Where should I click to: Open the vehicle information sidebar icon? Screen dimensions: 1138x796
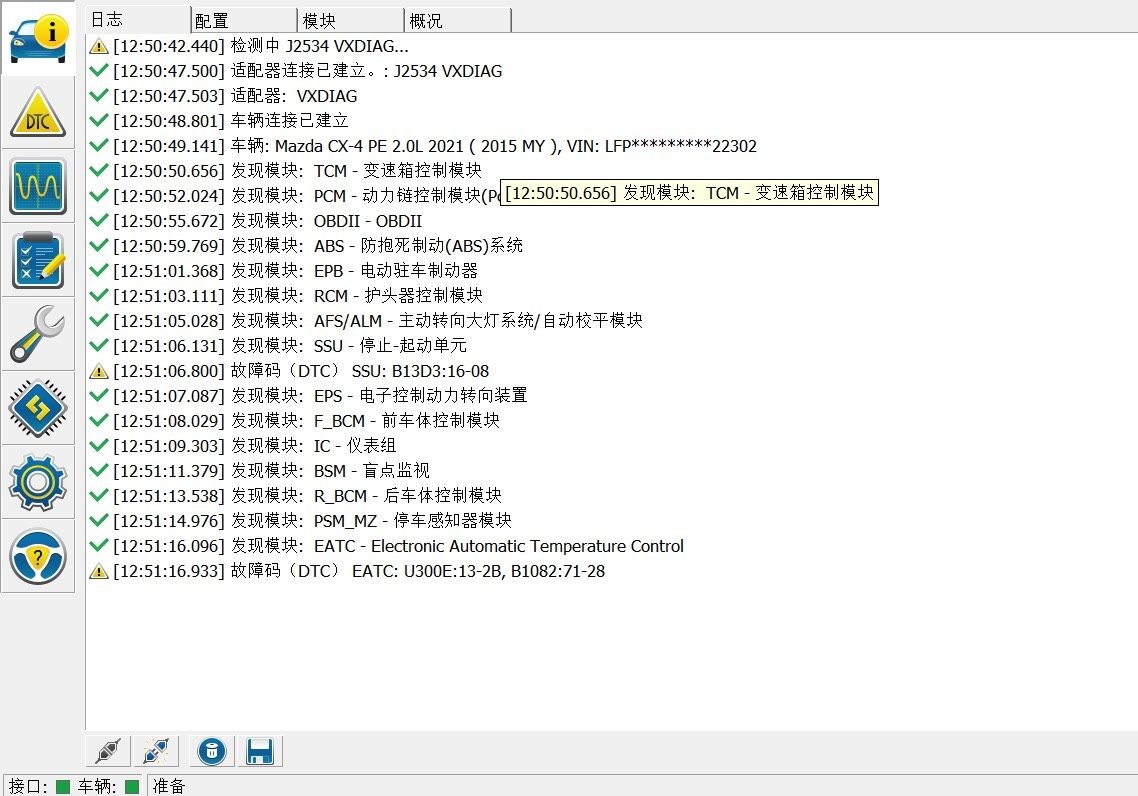(x=38, y=39)
